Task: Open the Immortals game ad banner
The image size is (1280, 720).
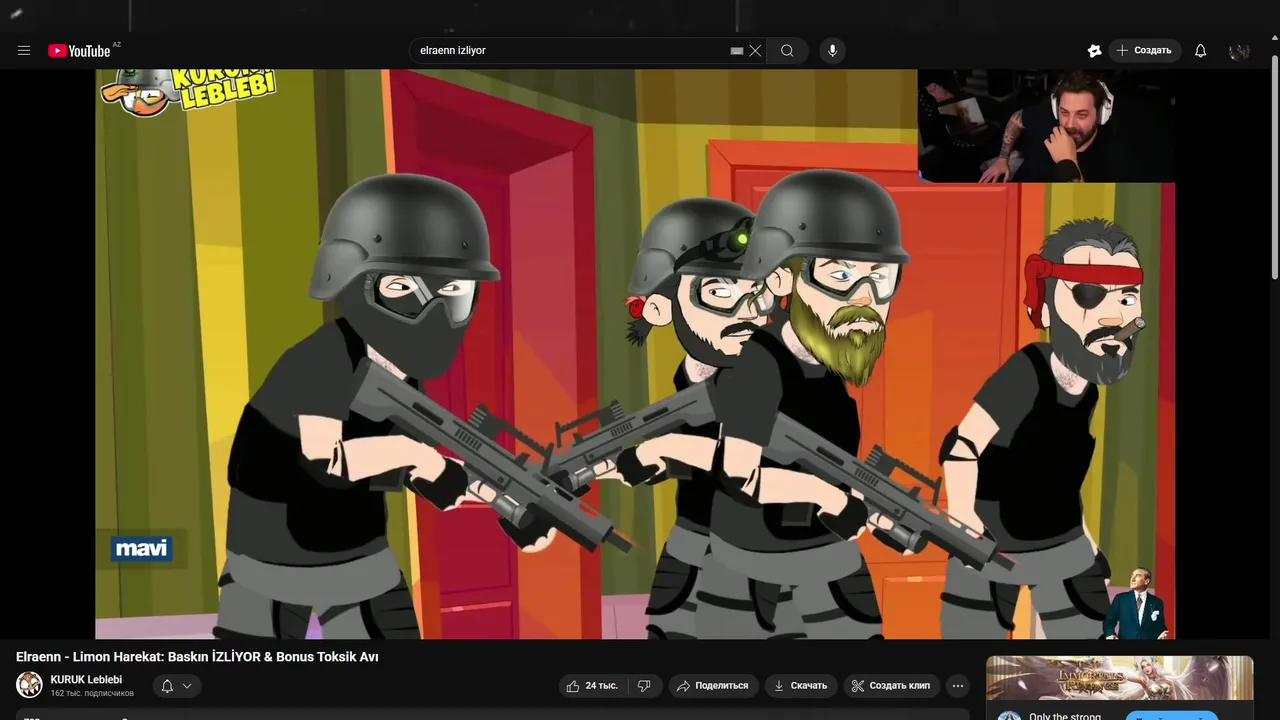Action: coord(1119,678)
